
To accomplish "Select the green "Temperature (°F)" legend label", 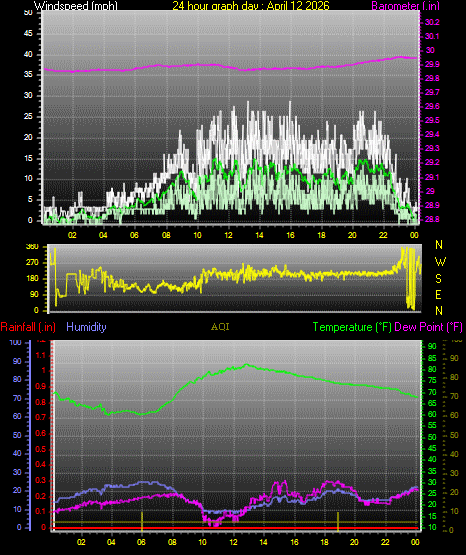I will click(x=352, y=327).
